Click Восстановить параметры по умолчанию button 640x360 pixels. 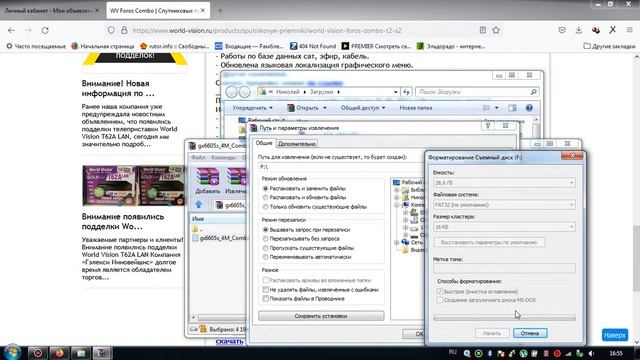[x=489, y=242]
